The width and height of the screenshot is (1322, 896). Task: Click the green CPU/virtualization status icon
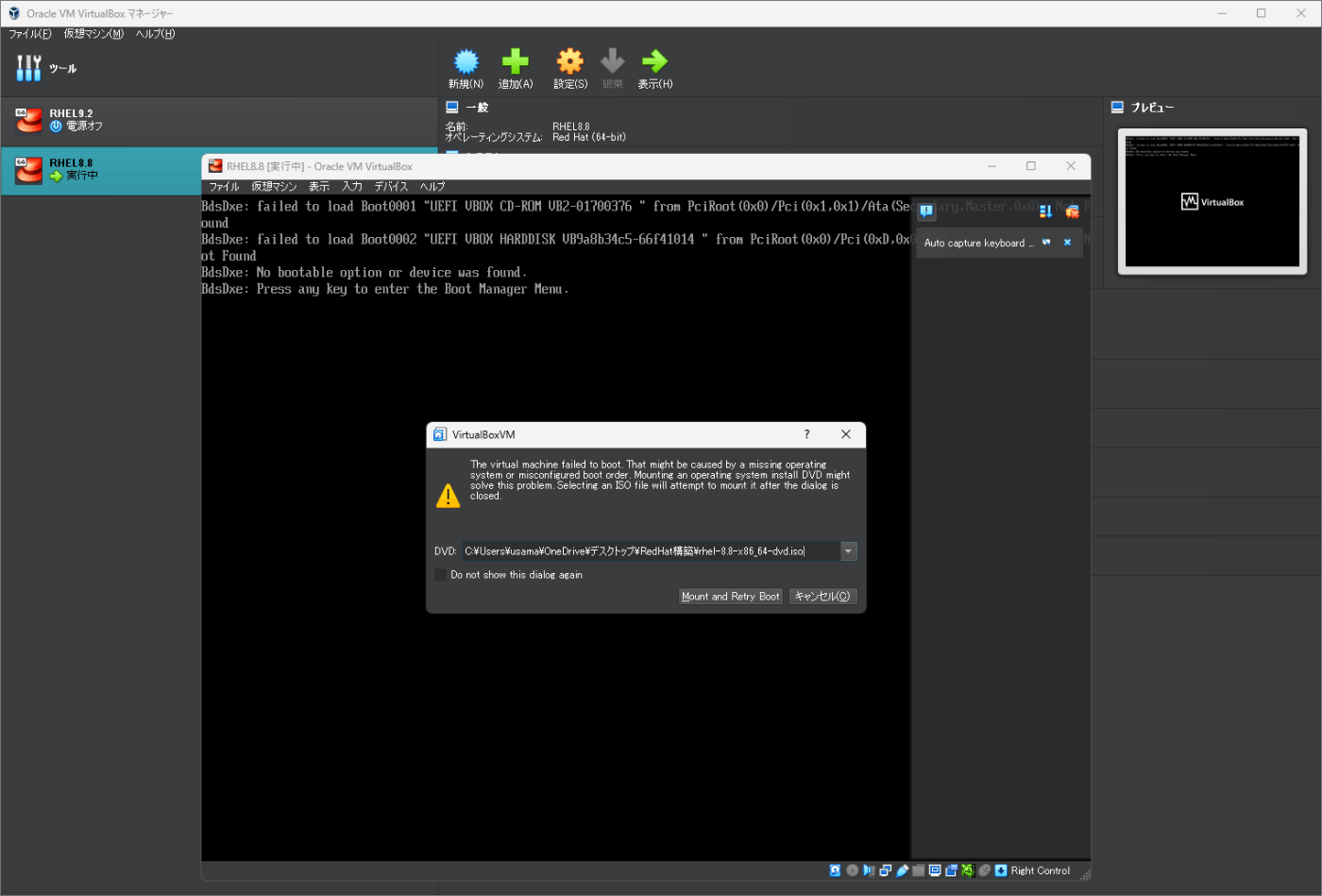(x=968, y=871)
